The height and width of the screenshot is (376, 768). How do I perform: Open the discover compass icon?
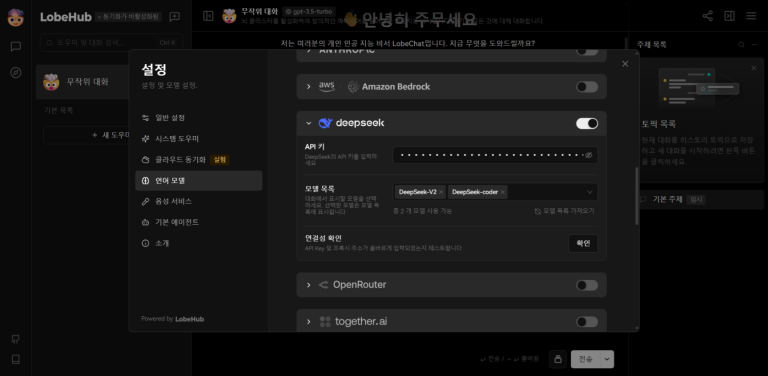pyautogui.click(x=16, y=72)
